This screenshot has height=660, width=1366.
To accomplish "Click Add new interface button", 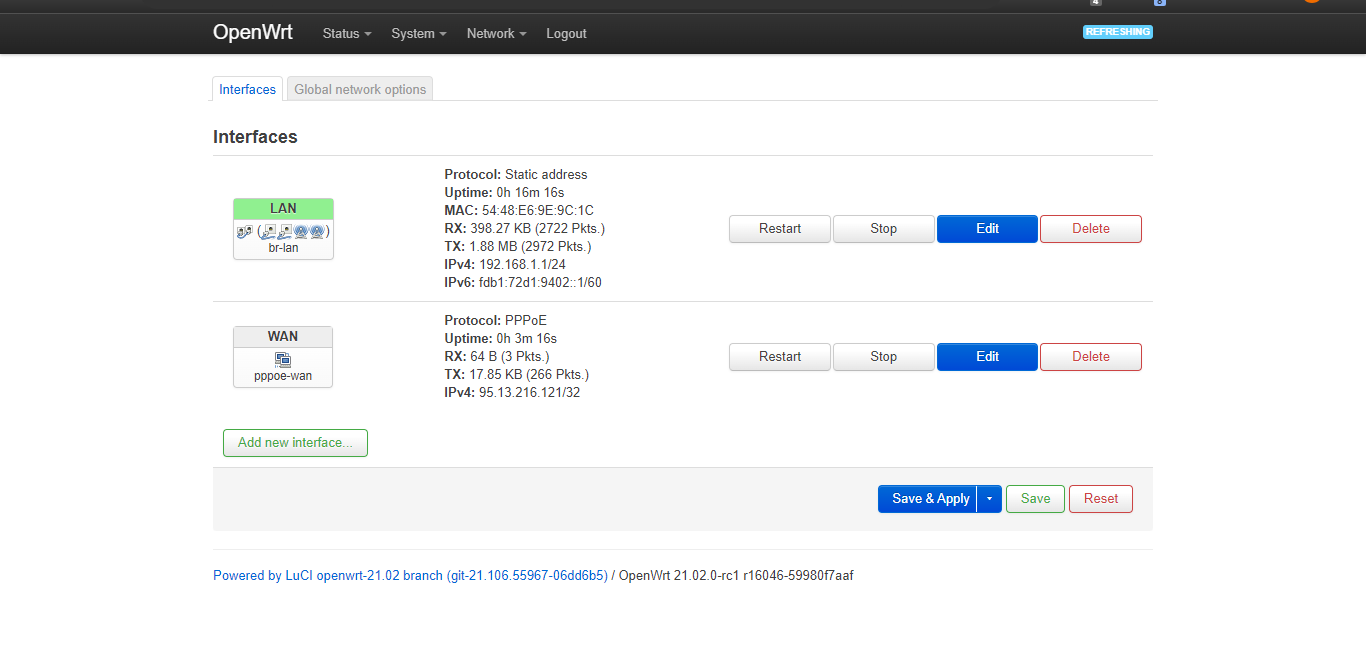I will tap(295, 442).
